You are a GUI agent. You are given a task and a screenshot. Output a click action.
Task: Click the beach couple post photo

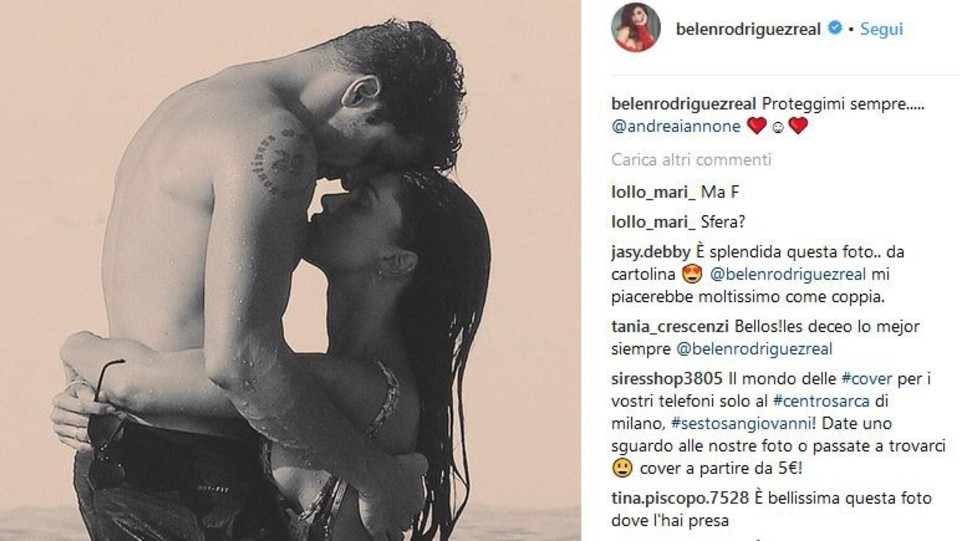pos(290,270)
